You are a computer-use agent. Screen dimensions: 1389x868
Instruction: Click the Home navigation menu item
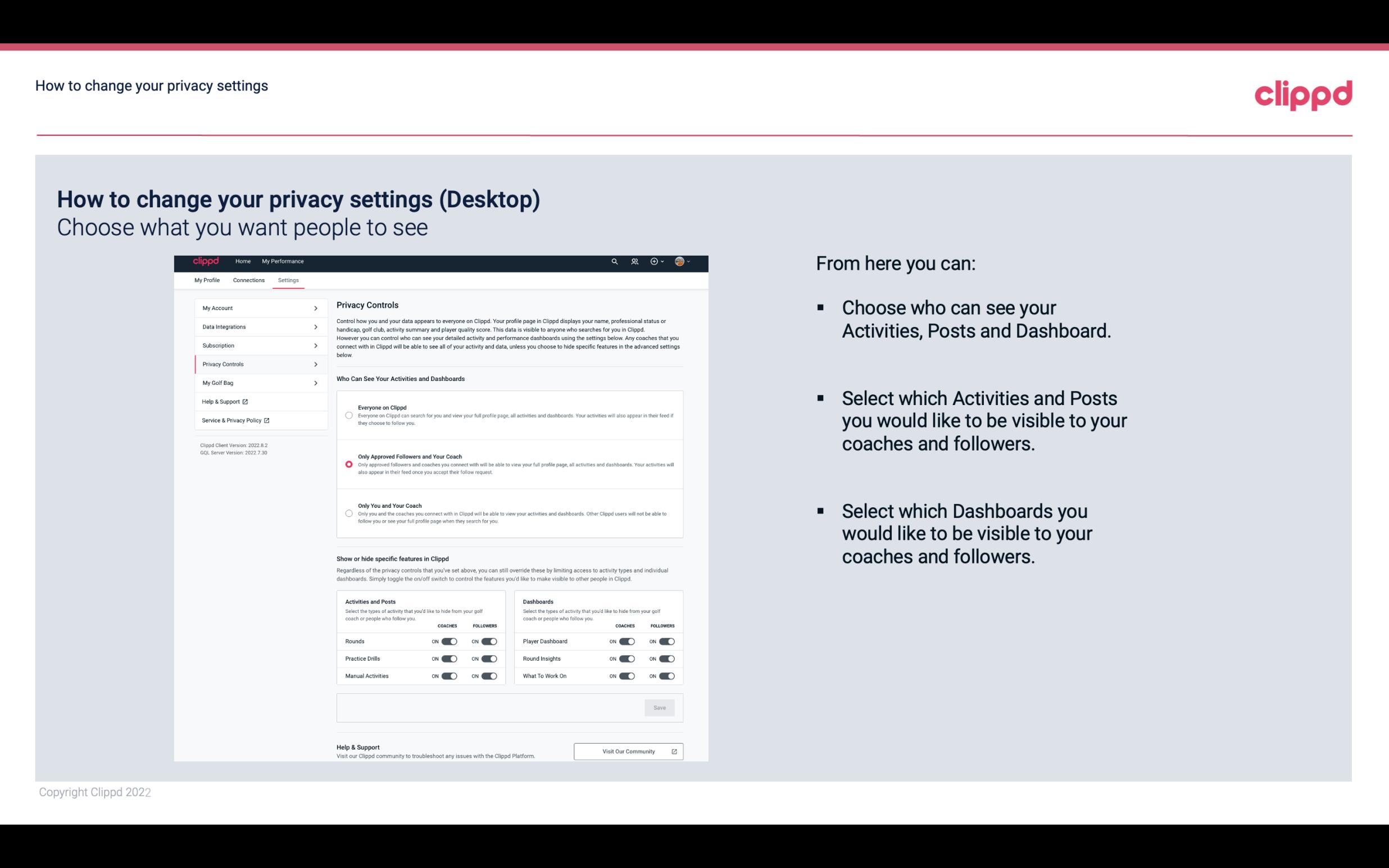coord(242,261)
